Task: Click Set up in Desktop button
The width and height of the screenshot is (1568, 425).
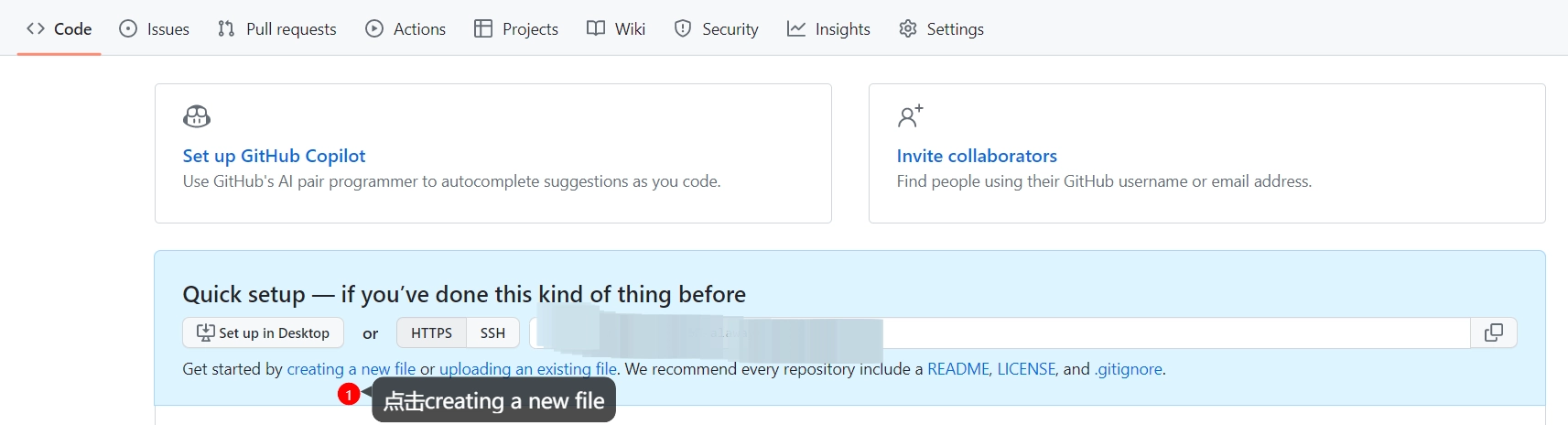Action: [264, 332]
